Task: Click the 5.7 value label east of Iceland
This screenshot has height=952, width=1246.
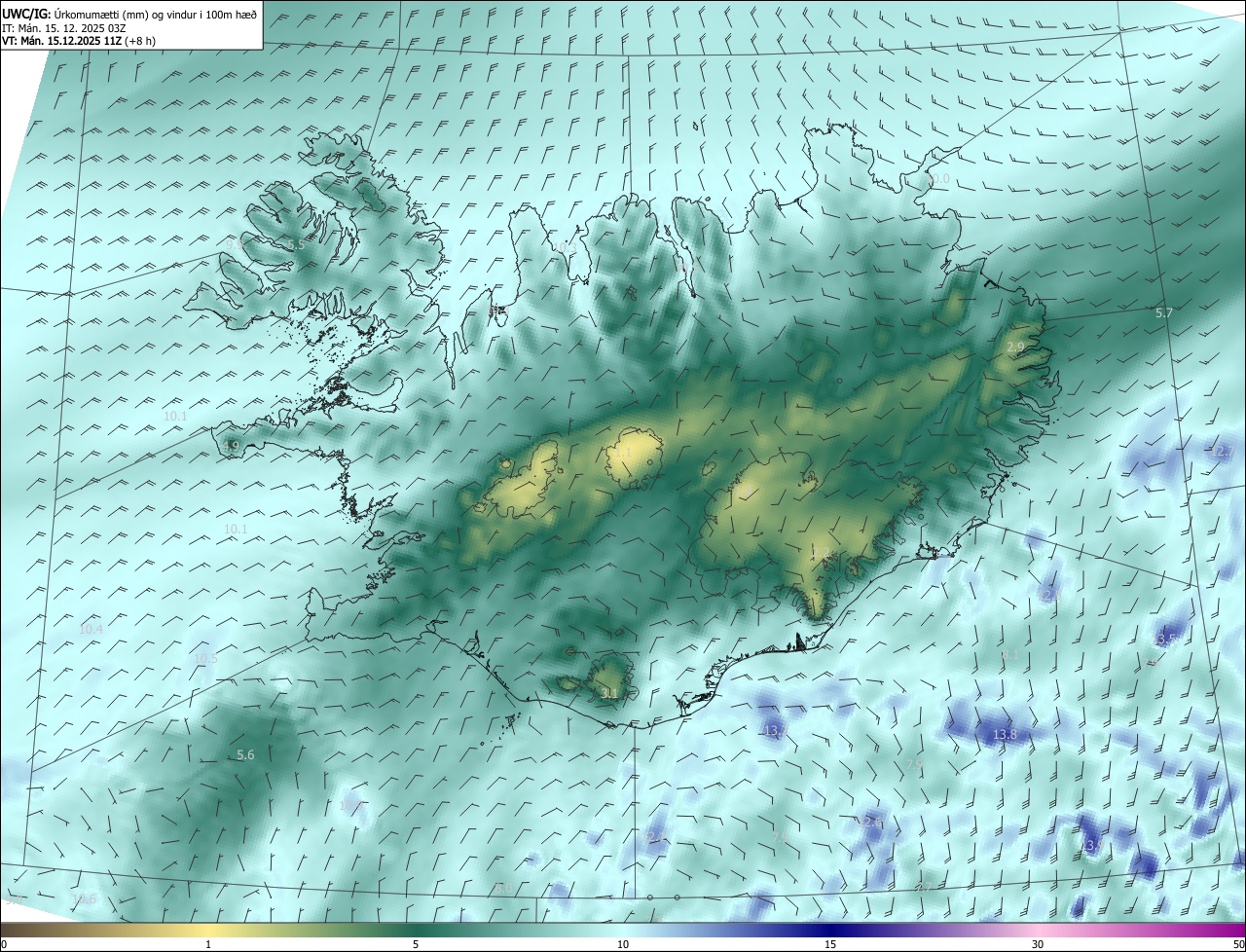Action: pyautogui.click(x=1164, y=312)
